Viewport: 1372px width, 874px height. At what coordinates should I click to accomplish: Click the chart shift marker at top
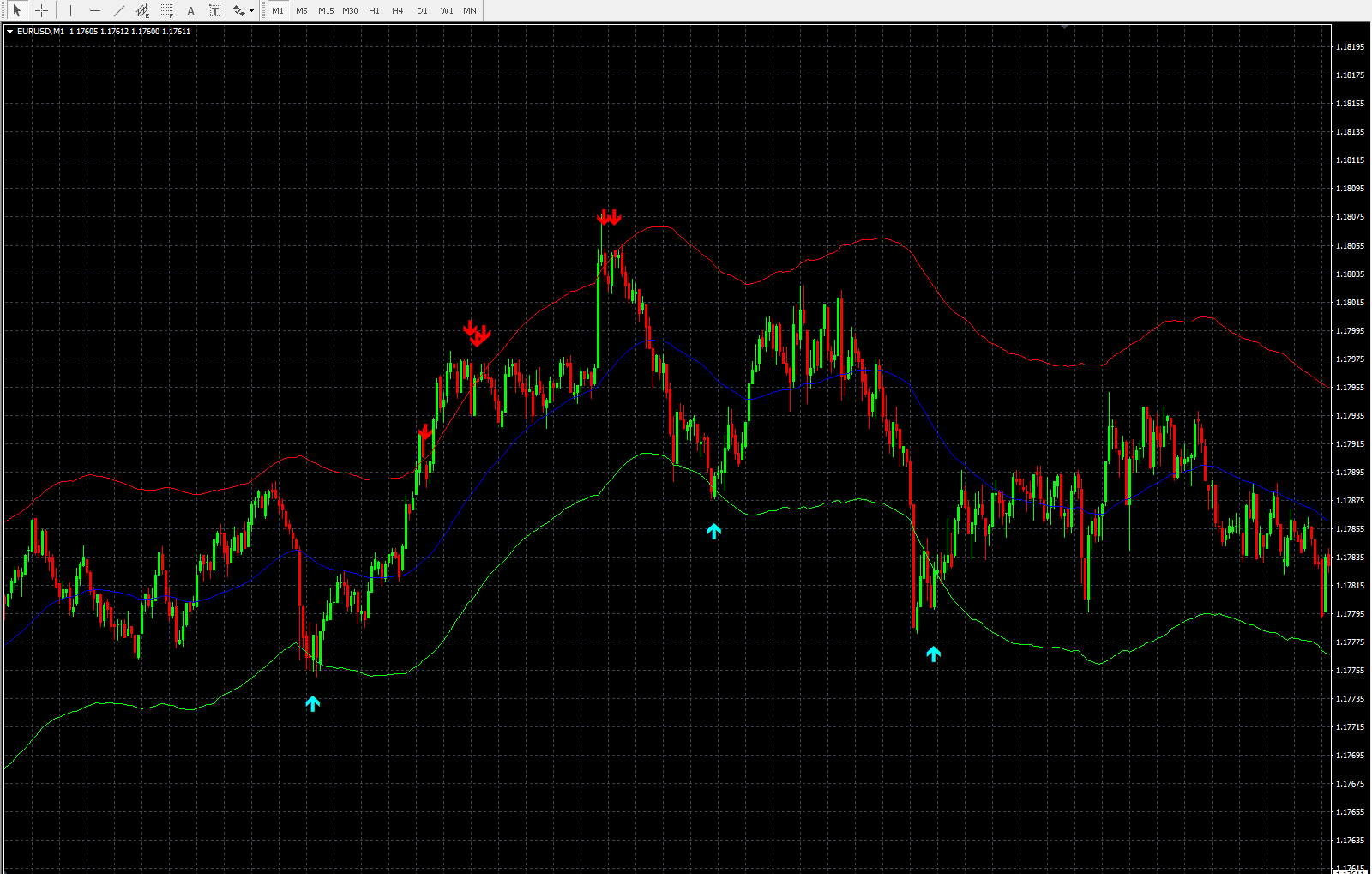point(1064,27)
